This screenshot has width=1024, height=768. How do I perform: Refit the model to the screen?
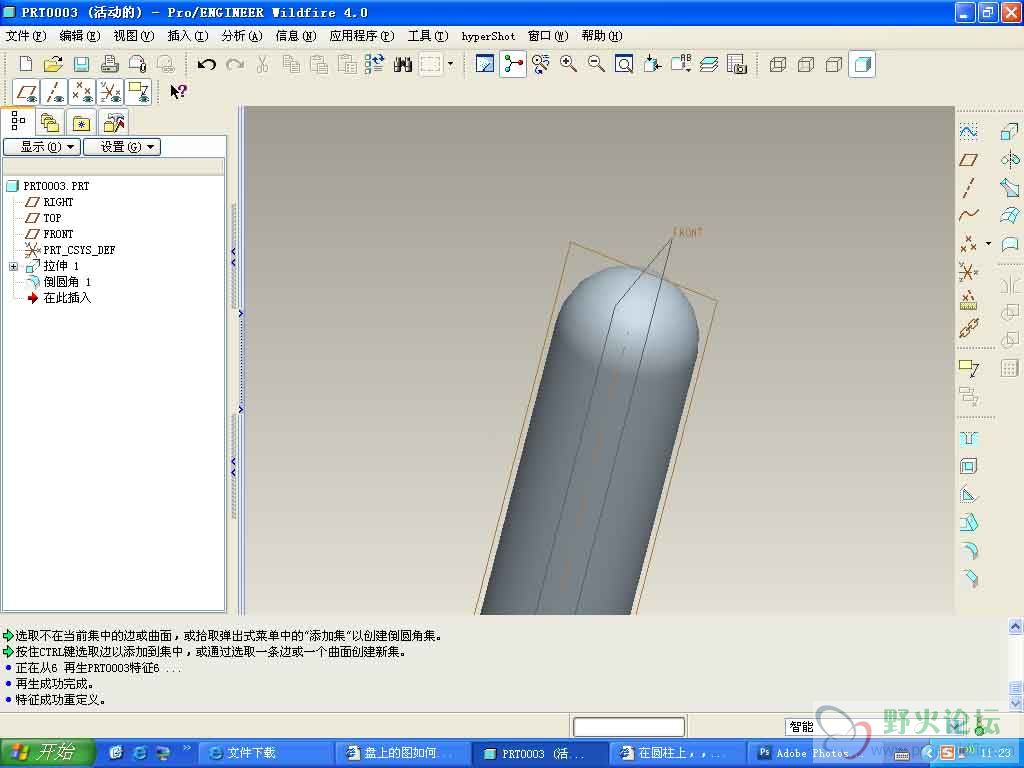coord(624,64)
